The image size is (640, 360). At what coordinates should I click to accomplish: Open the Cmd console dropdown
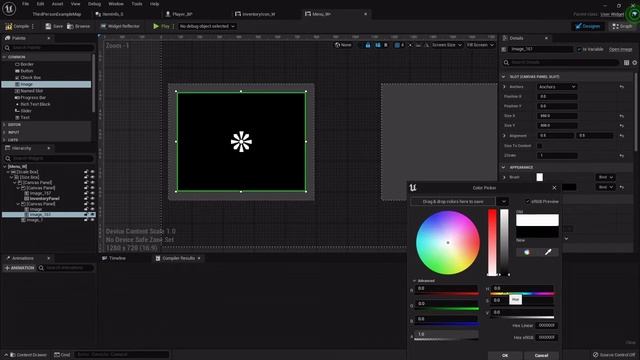[x=62, y=355]
